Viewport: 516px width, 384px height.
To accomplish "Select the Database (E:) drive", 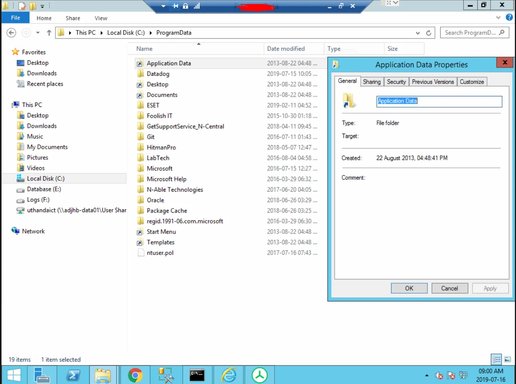I will (x=44, y=189).
